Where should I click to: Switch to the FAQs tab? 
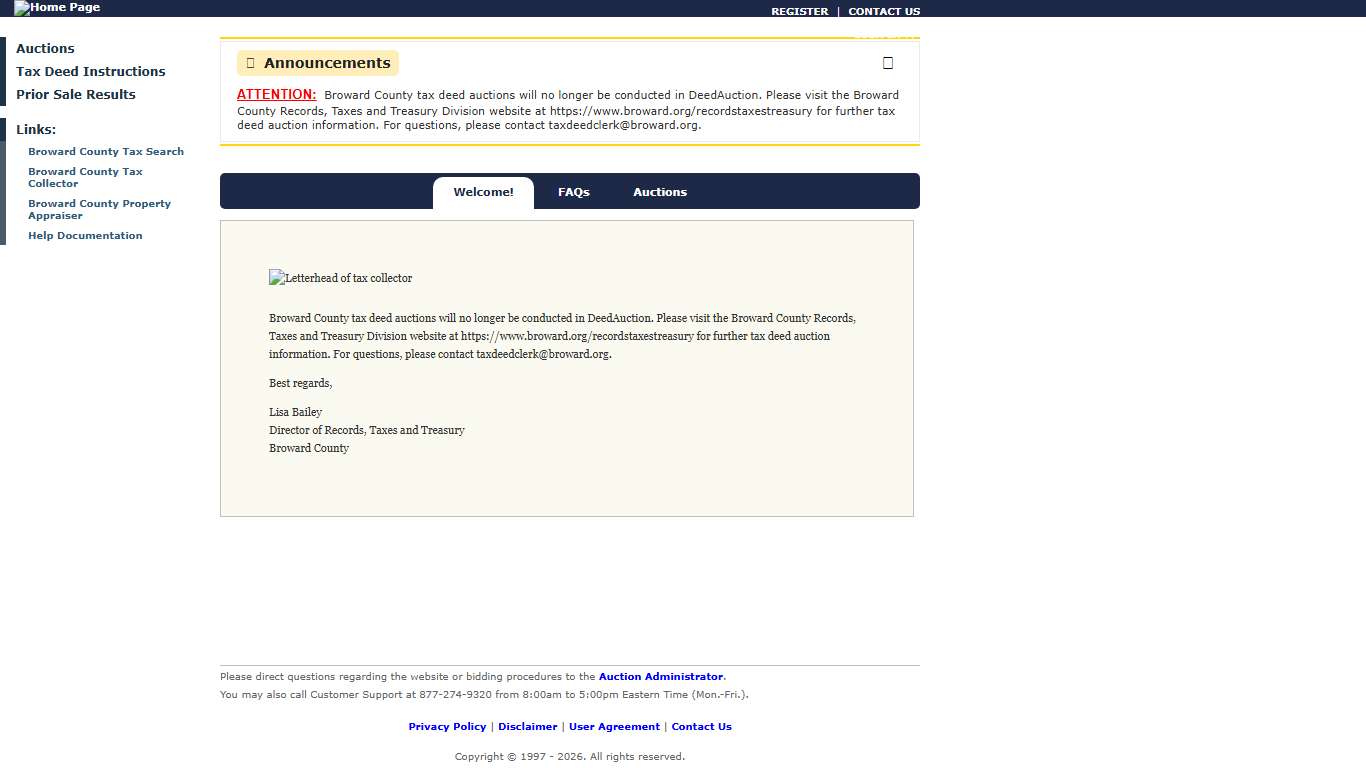pyautogui.click(x=573, y=191)
